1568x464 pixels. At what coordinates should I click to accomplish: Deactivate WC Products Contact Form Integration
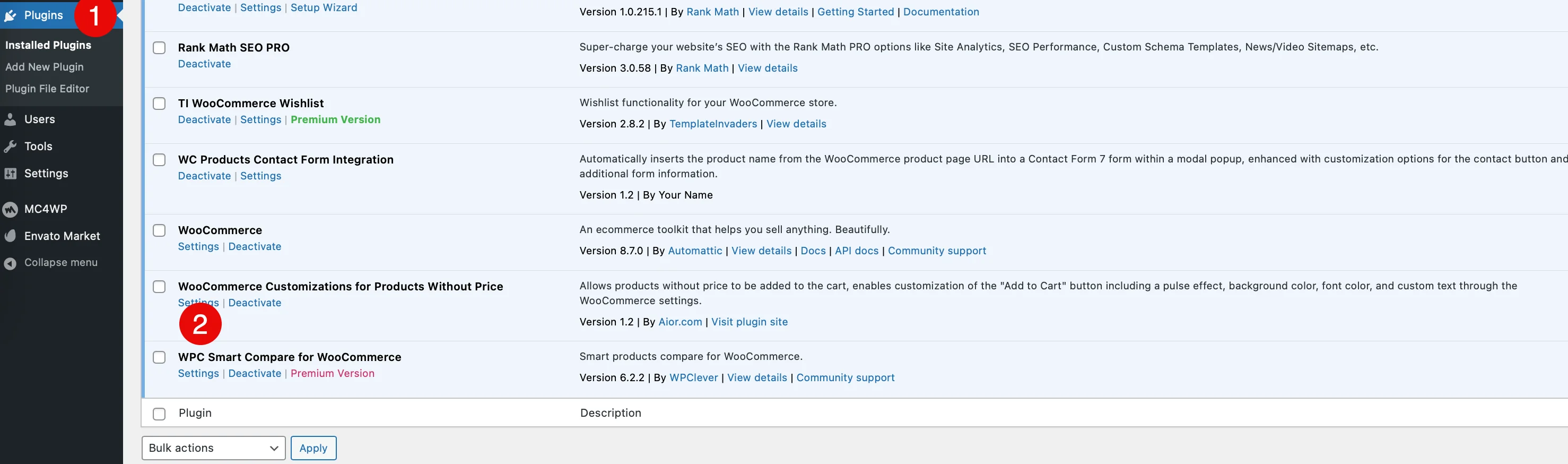tap(205, 176)
